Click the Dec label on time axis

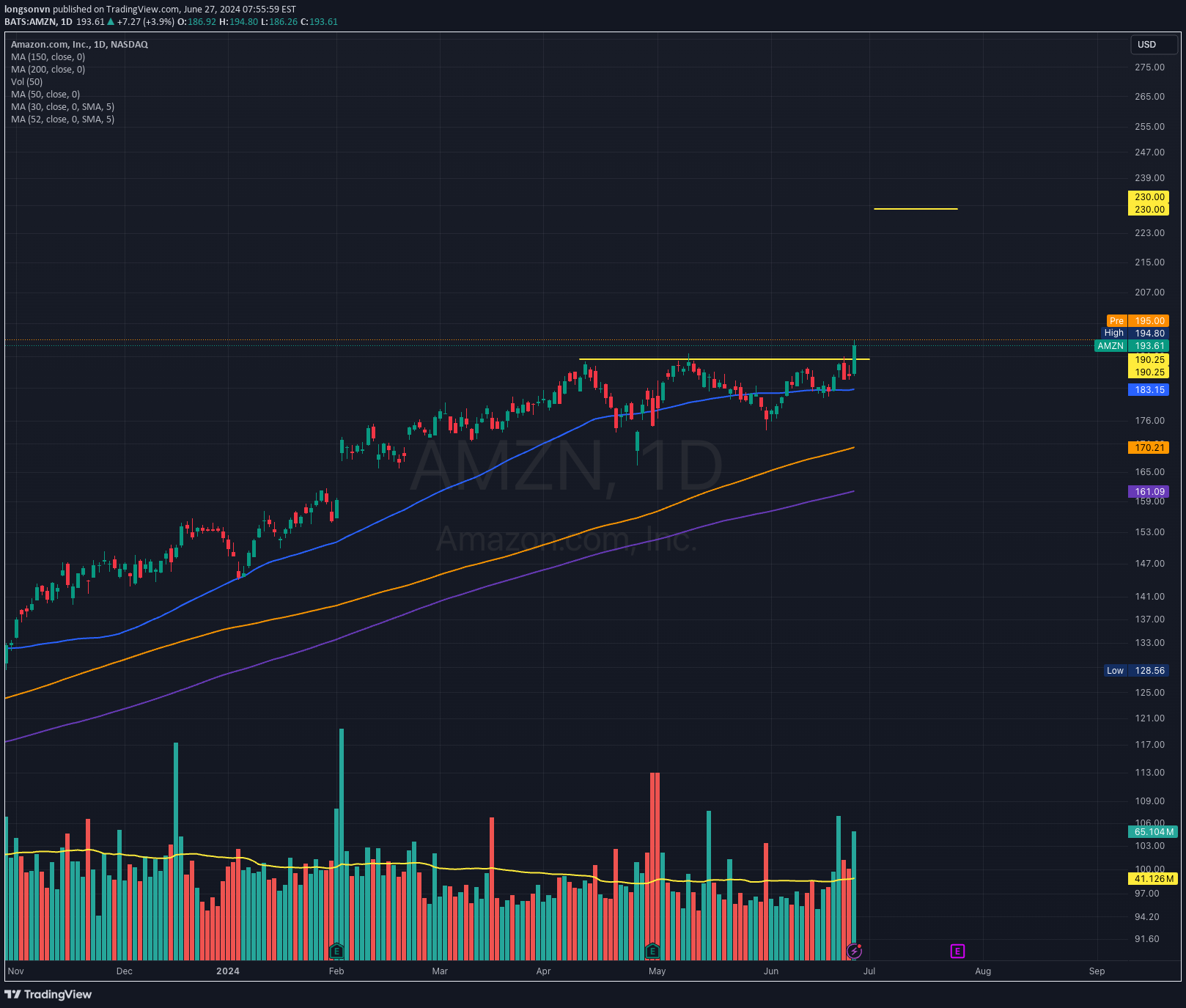pyautogui.click(x=125, y=971)
